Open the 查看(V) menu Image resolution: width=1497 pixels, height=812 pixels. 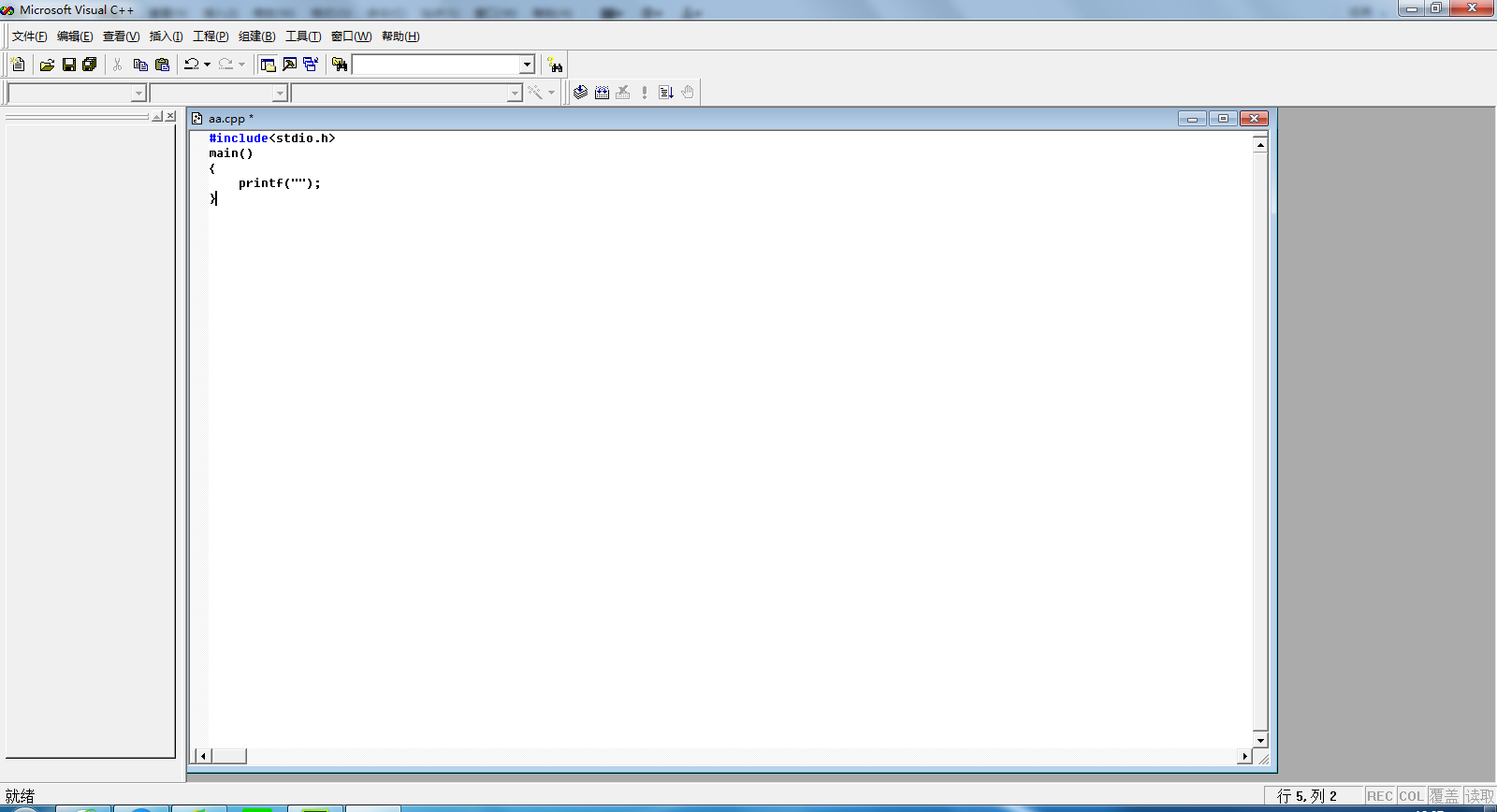[121, 36]
